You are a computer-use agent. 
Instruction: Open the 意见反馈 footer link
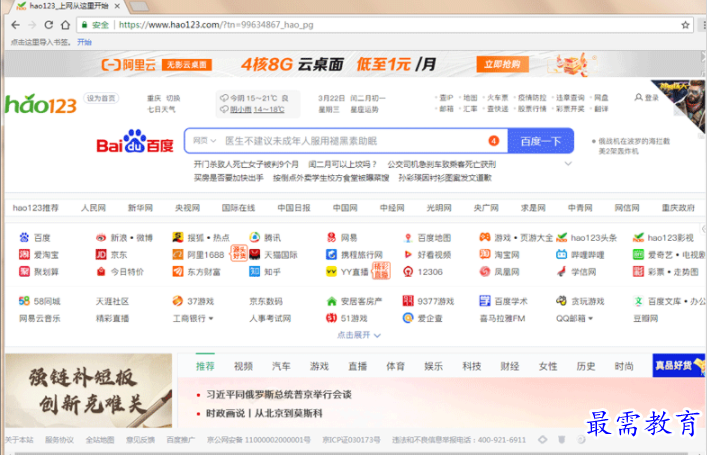coord(140,440)
